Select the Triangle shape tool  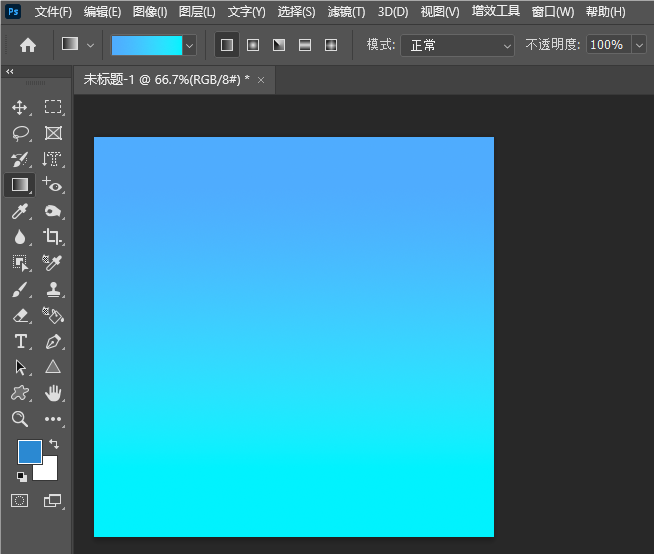click(53, 367)
